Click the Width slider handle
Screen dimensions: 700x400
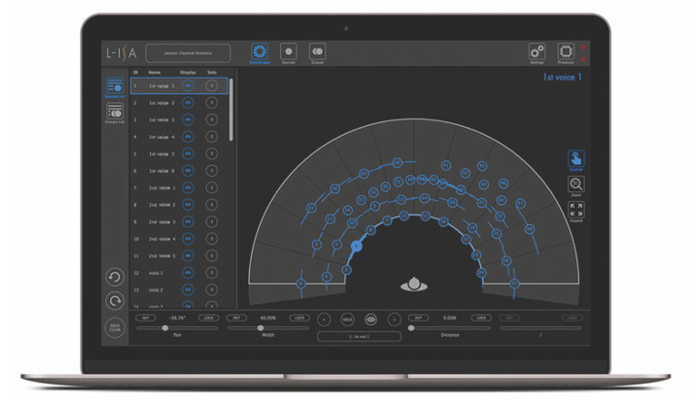260,328
